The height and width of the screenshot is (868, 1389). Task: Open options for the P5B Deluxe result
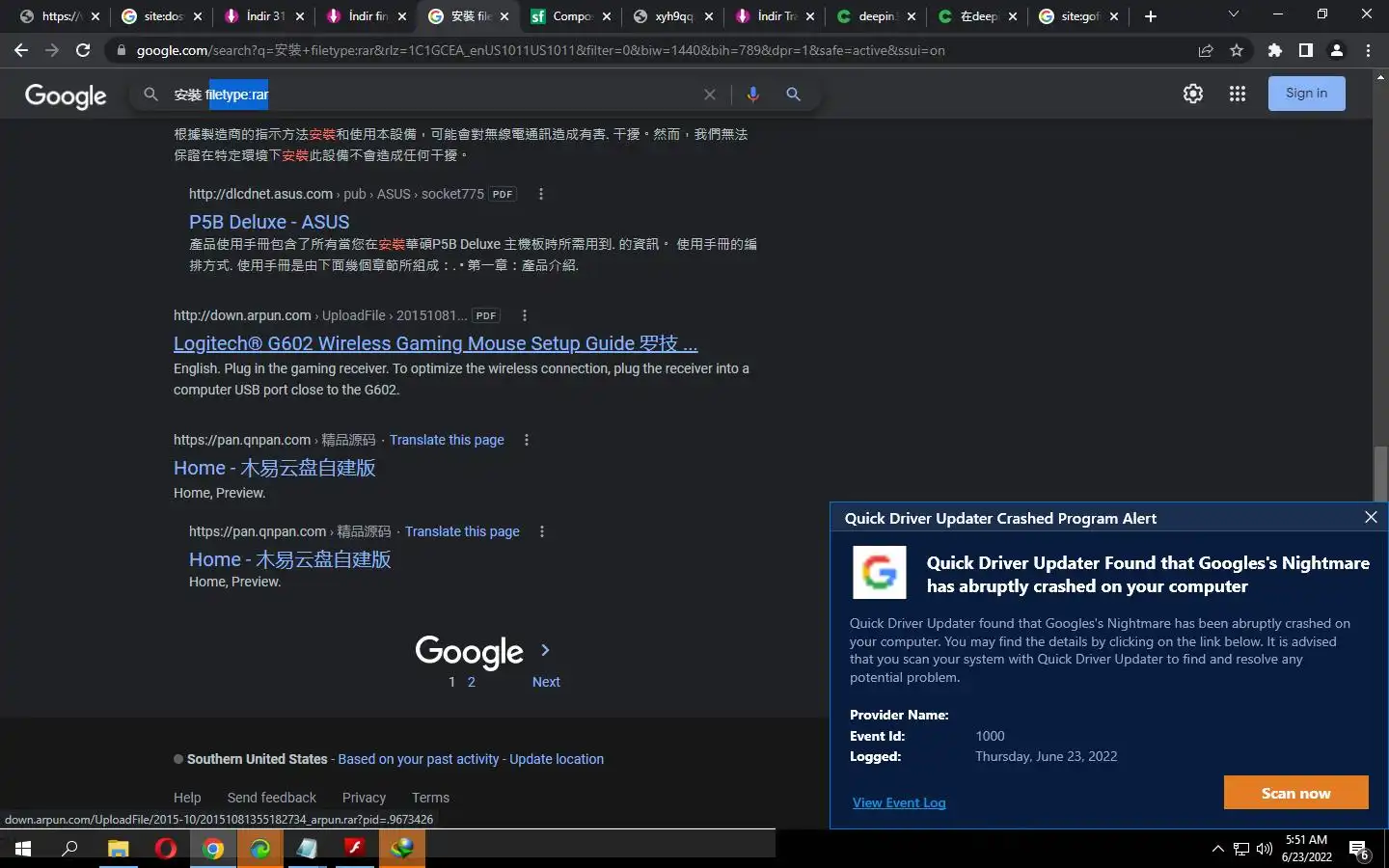point(541,194)
